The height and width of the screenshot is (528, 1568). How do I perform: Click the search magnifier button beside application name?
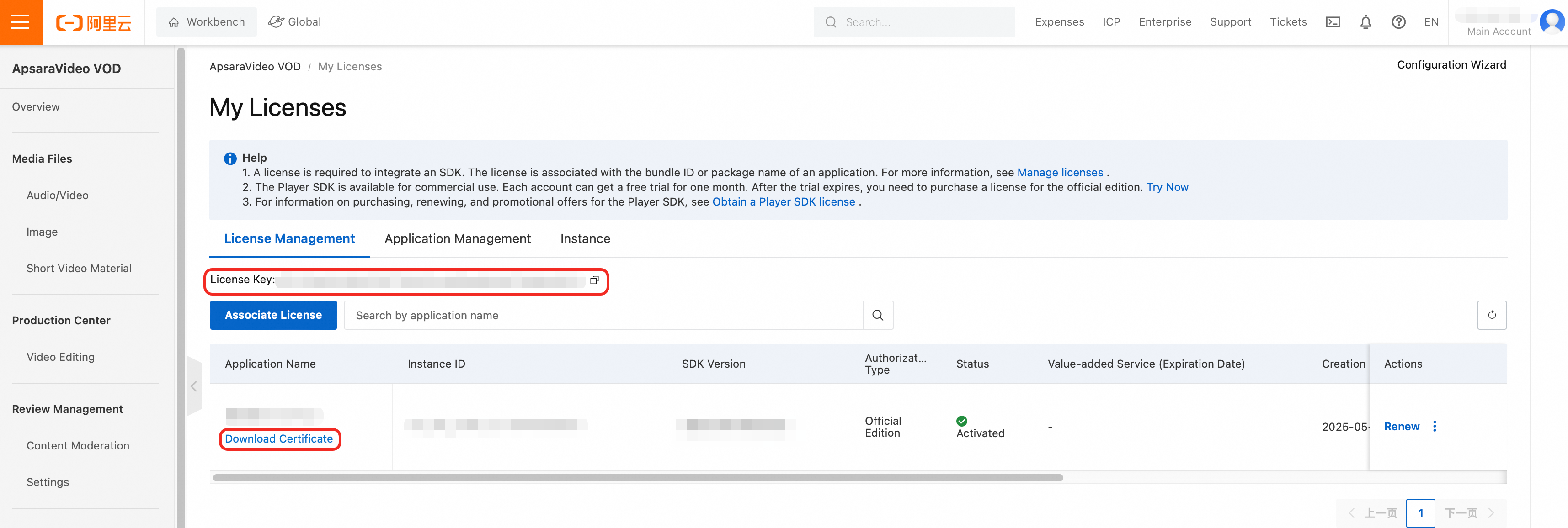pyautogui.click(x=877, y=315)
